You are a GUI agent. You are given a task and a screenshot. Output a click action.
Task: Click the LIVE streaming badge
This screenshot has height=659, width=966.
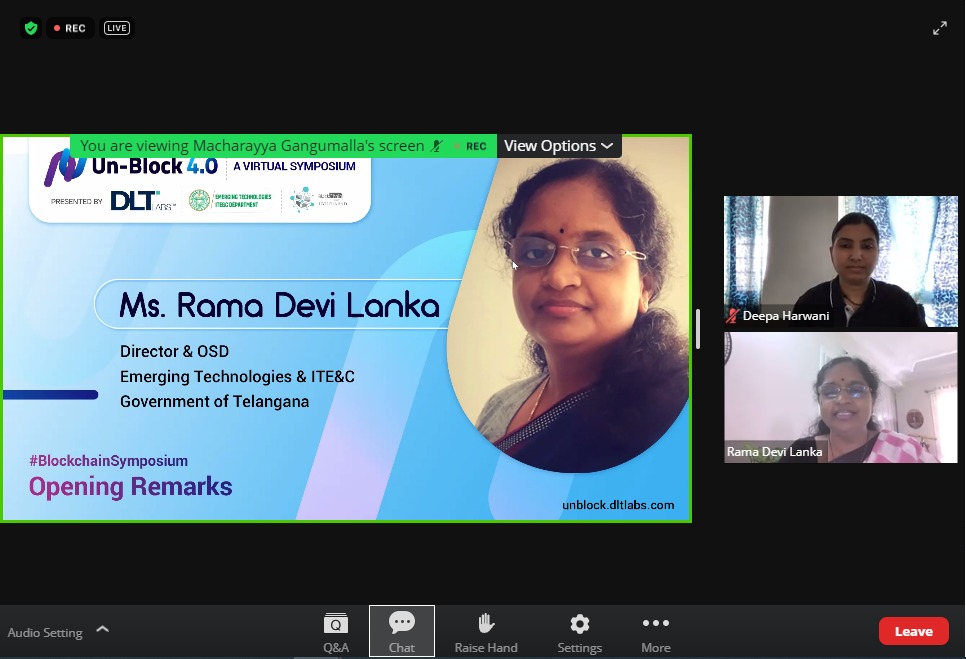click(x=116, y=28)
